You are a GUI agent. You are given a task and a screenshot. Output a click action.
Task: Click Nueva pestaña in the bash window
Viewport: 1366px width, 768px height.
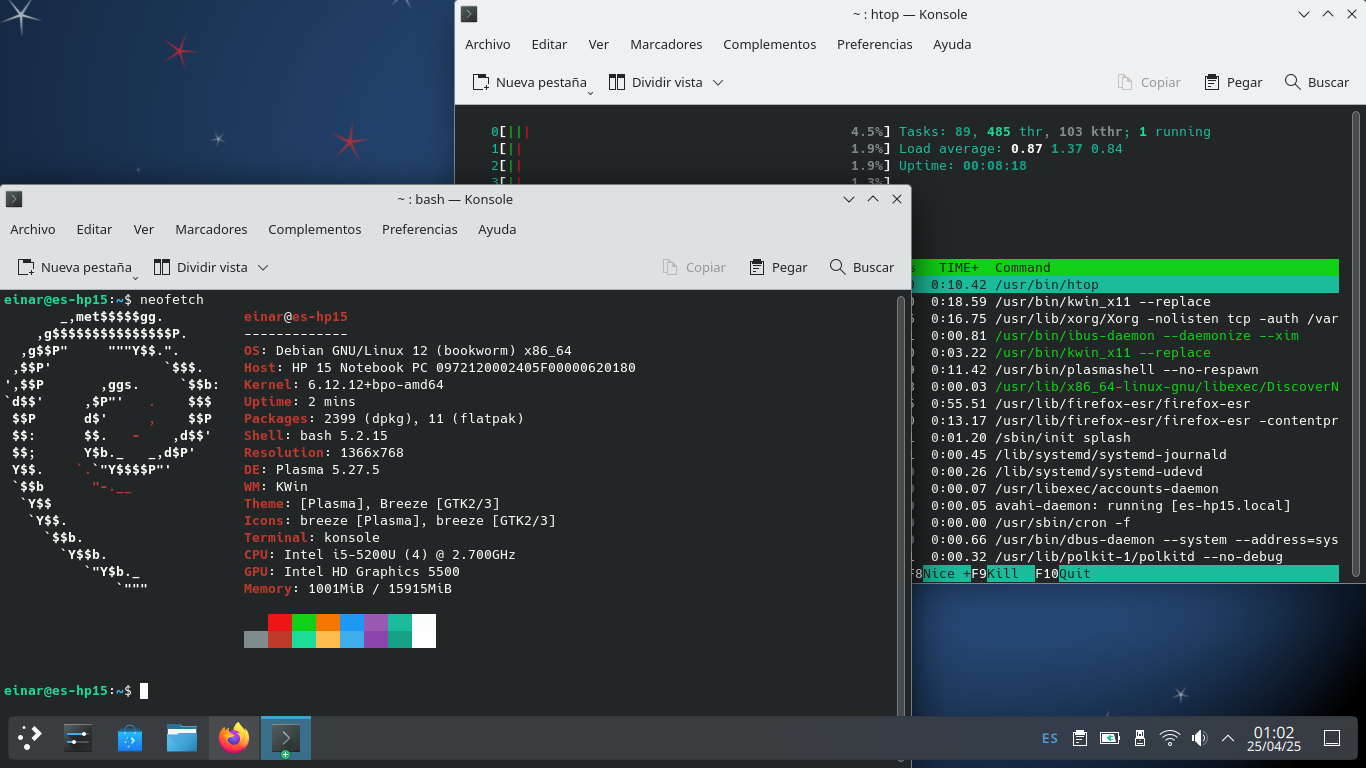click(75, 267)
